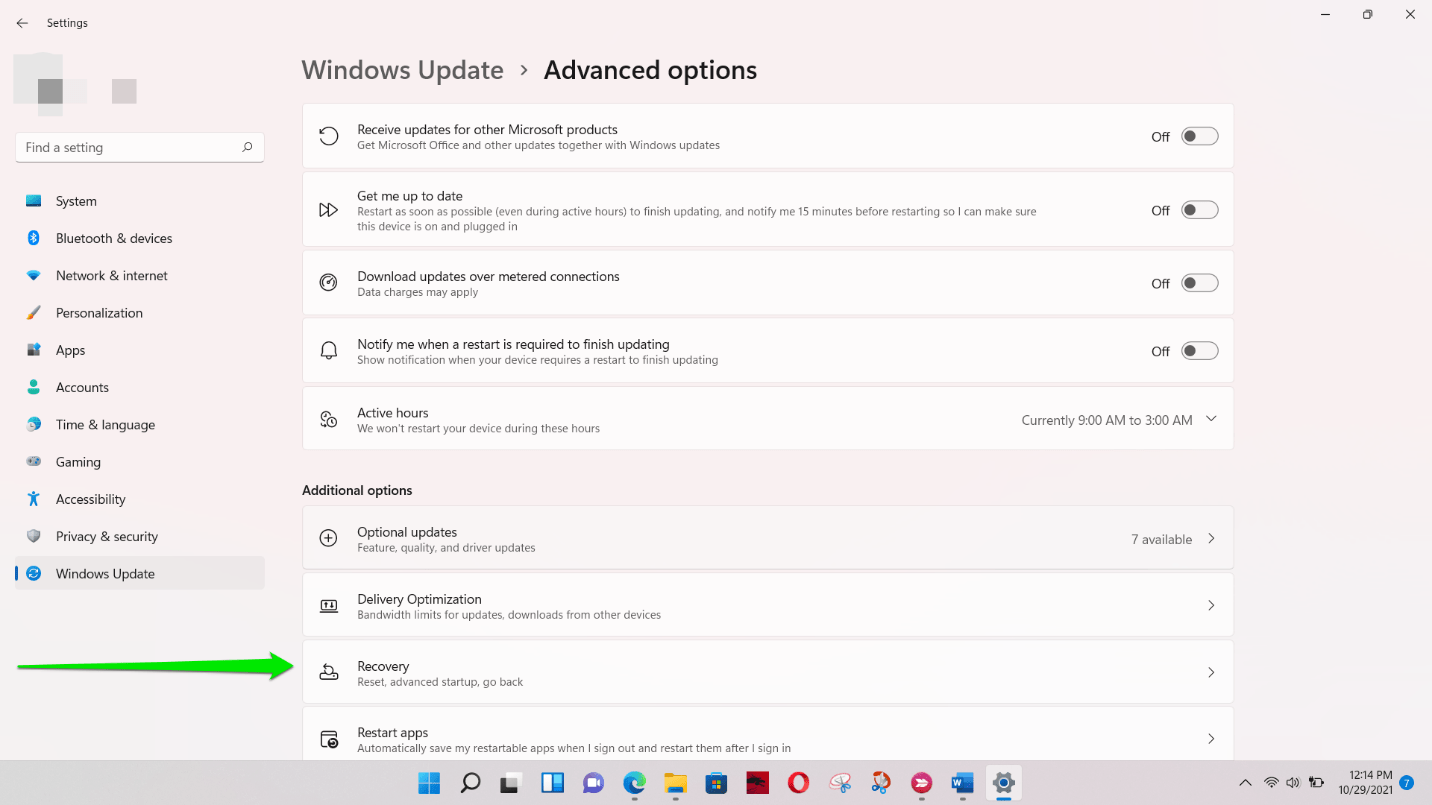1432x805 pixels.
Task: Select Privacy & security in sidebar
Action: (105, 536)
